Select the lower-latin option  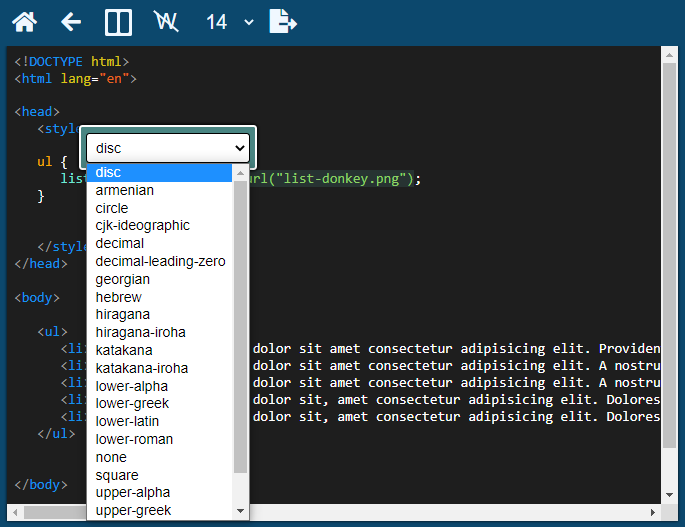[x=159, y=421]
